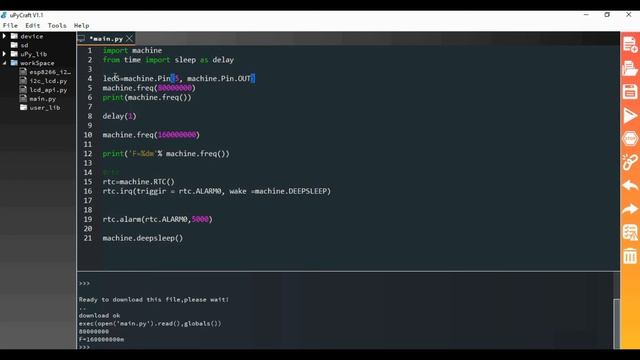Expand the device tree node

[x=4, y=36]
